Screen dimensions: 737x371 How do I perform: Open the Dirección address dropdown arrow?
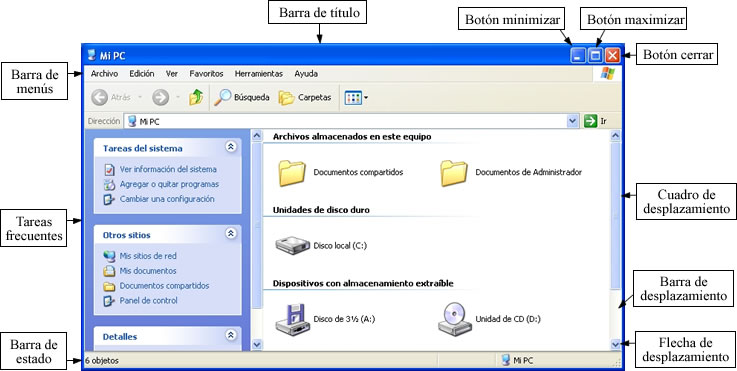572,121
